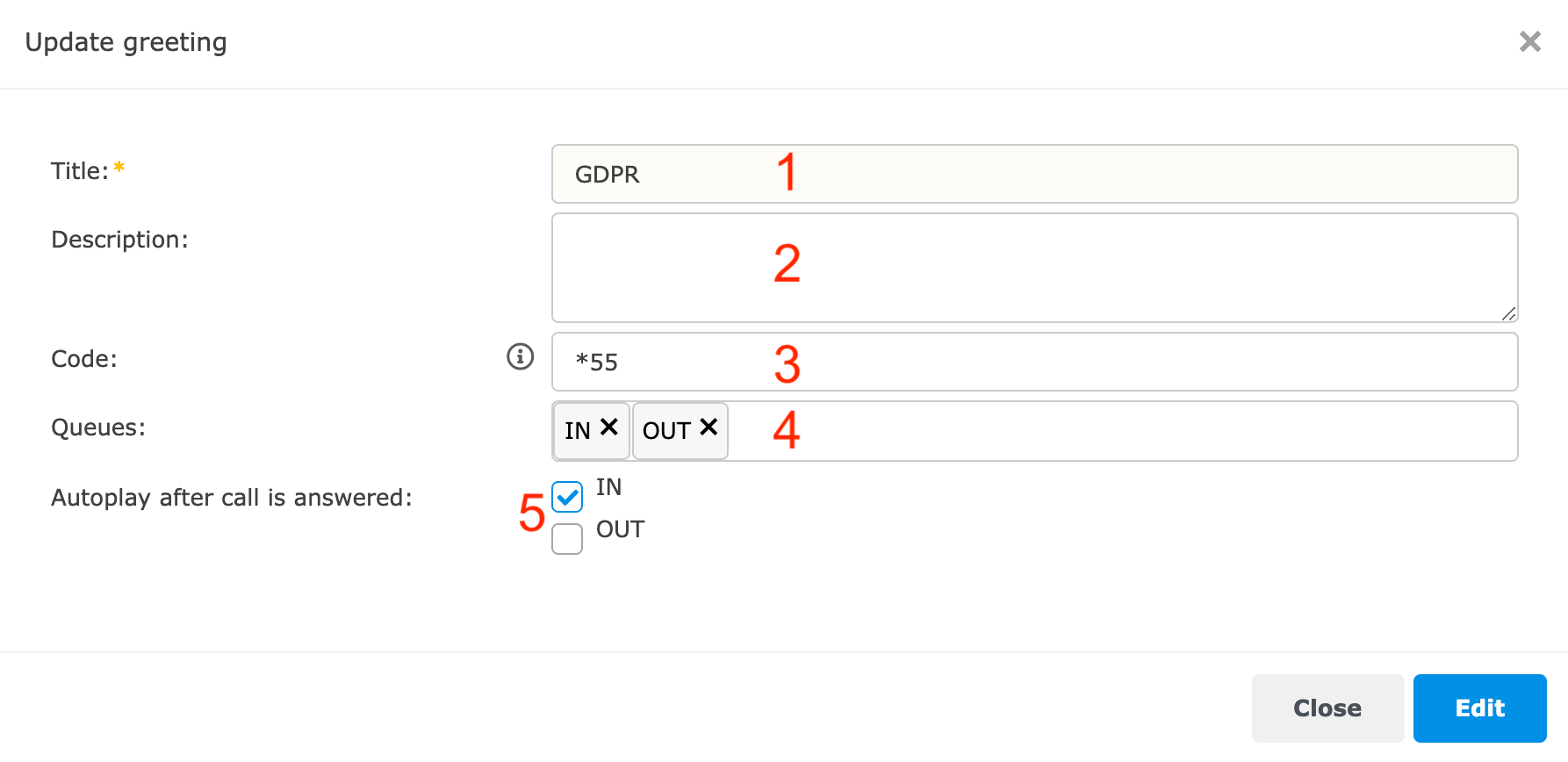This screenshot has width=1568, height=762.
Task: Select the IN tag in Queues
Action: (x=578, y=431)
